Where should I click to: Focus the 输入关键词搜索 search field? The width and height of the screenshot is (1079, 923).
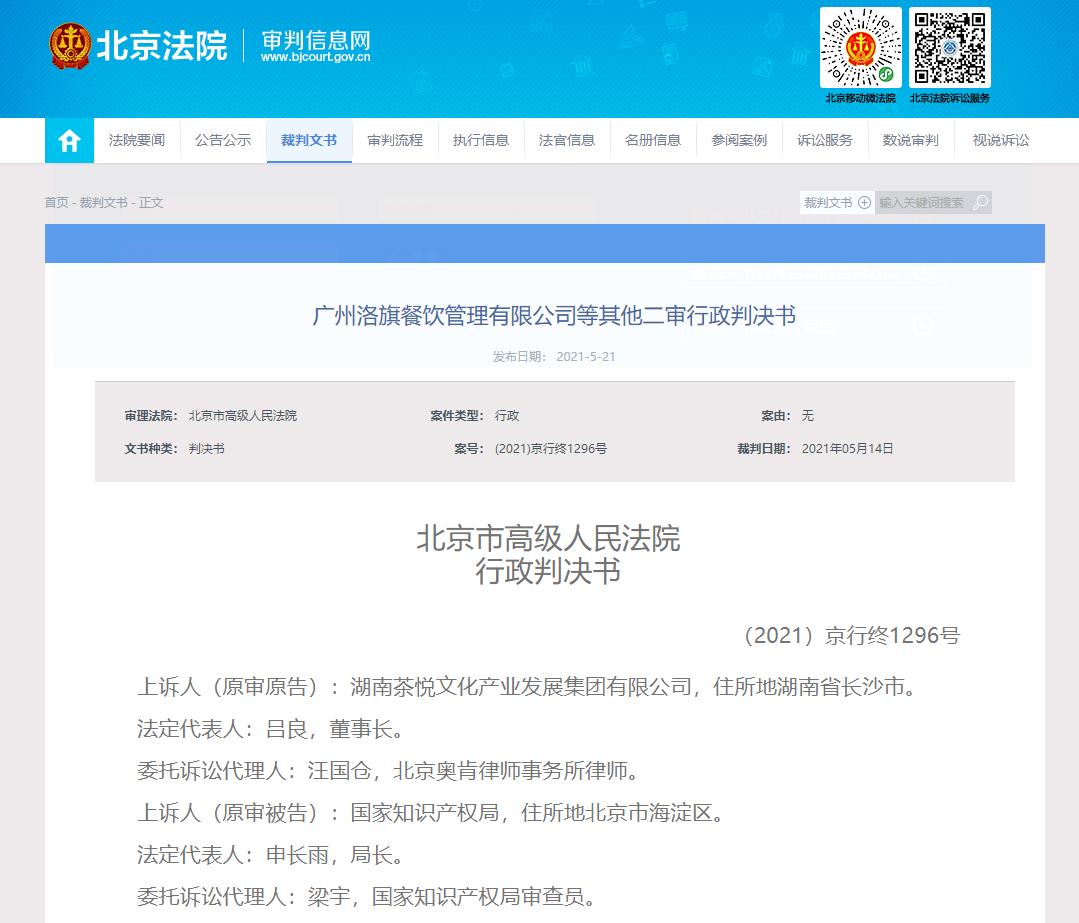tap(921, 202)
